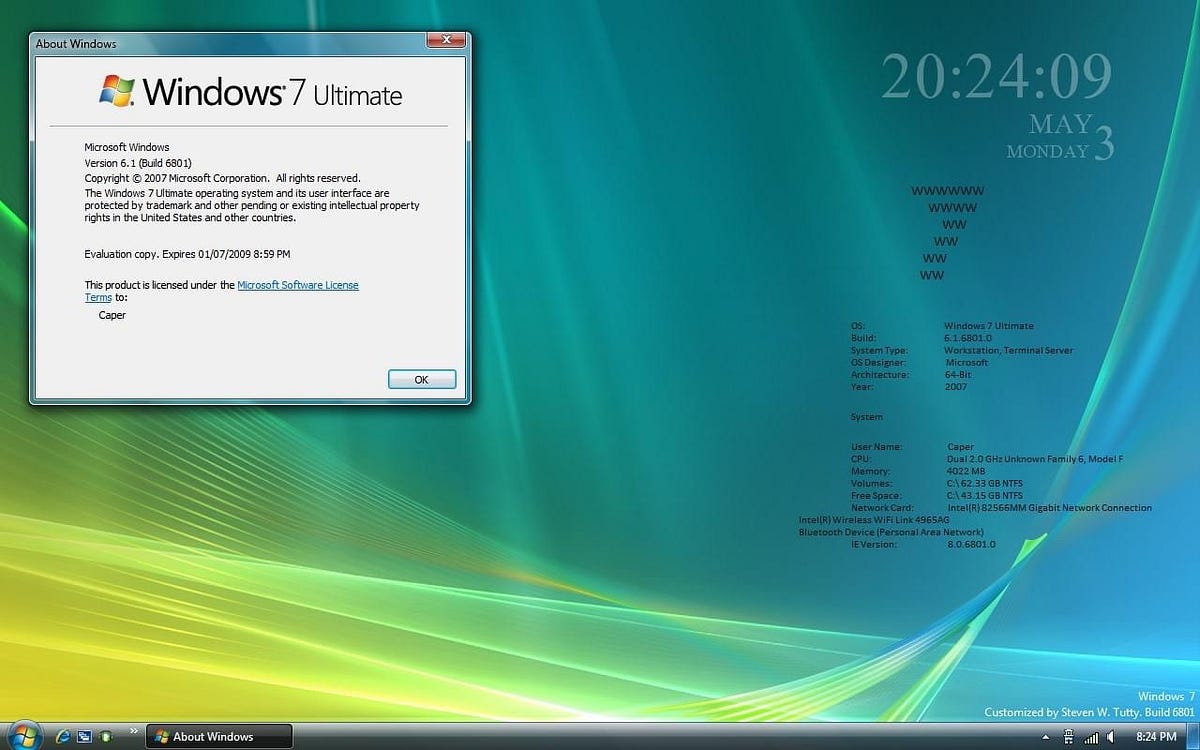The width and height of the screenshot is (1200, 750).
Task: Click the green Quick Launch icon
Action: (106, 736)
